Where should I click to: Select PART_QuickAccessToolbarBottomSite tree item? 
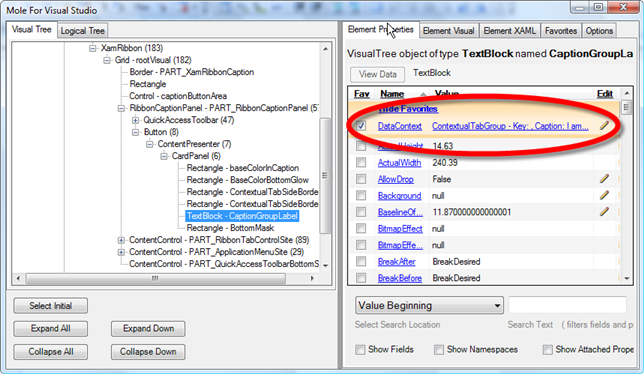224,264
